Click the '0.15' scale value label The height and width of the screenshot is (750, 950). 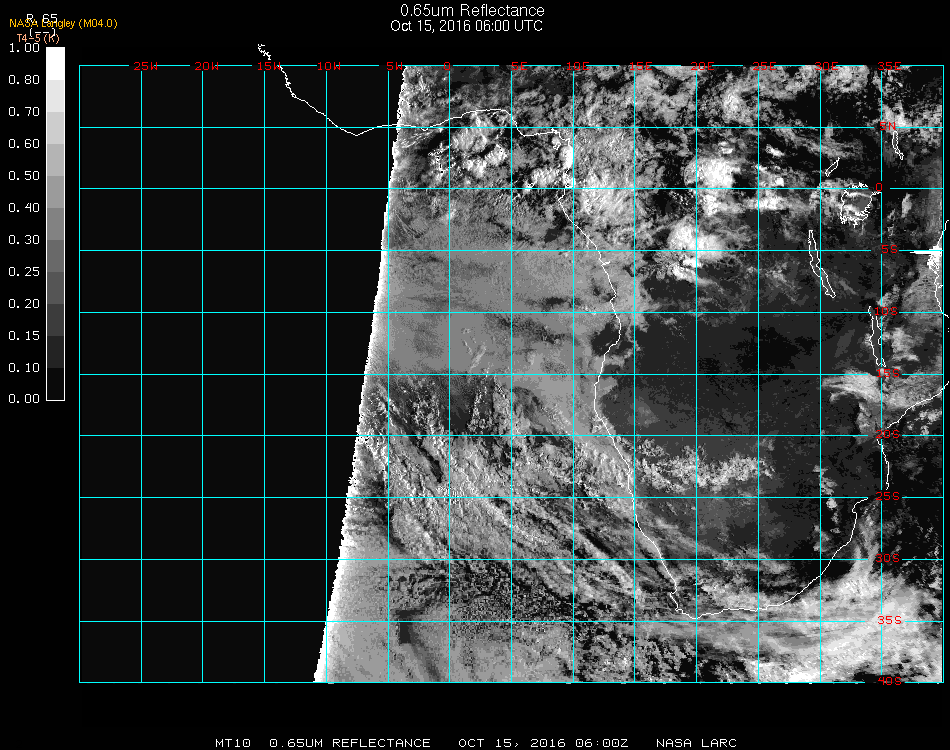click(x=24, y=336)
